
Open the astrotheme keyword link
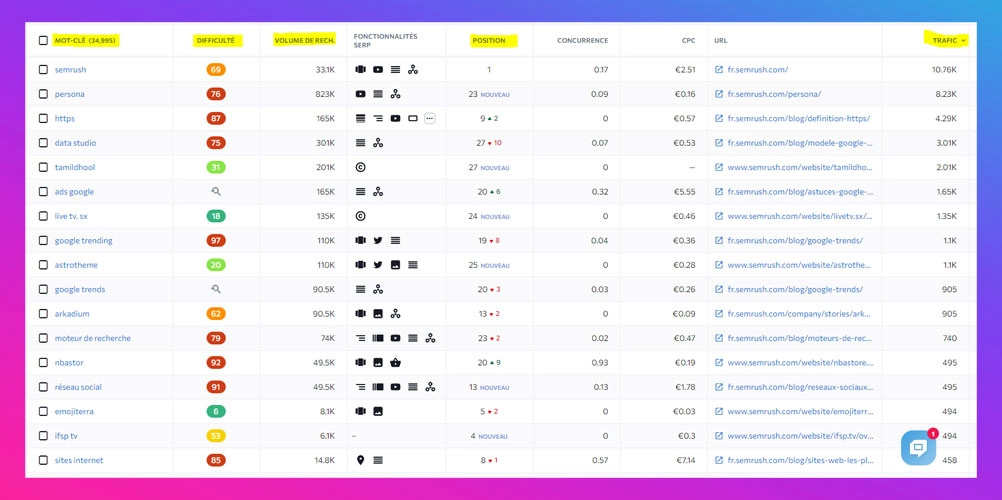[76, 265]
